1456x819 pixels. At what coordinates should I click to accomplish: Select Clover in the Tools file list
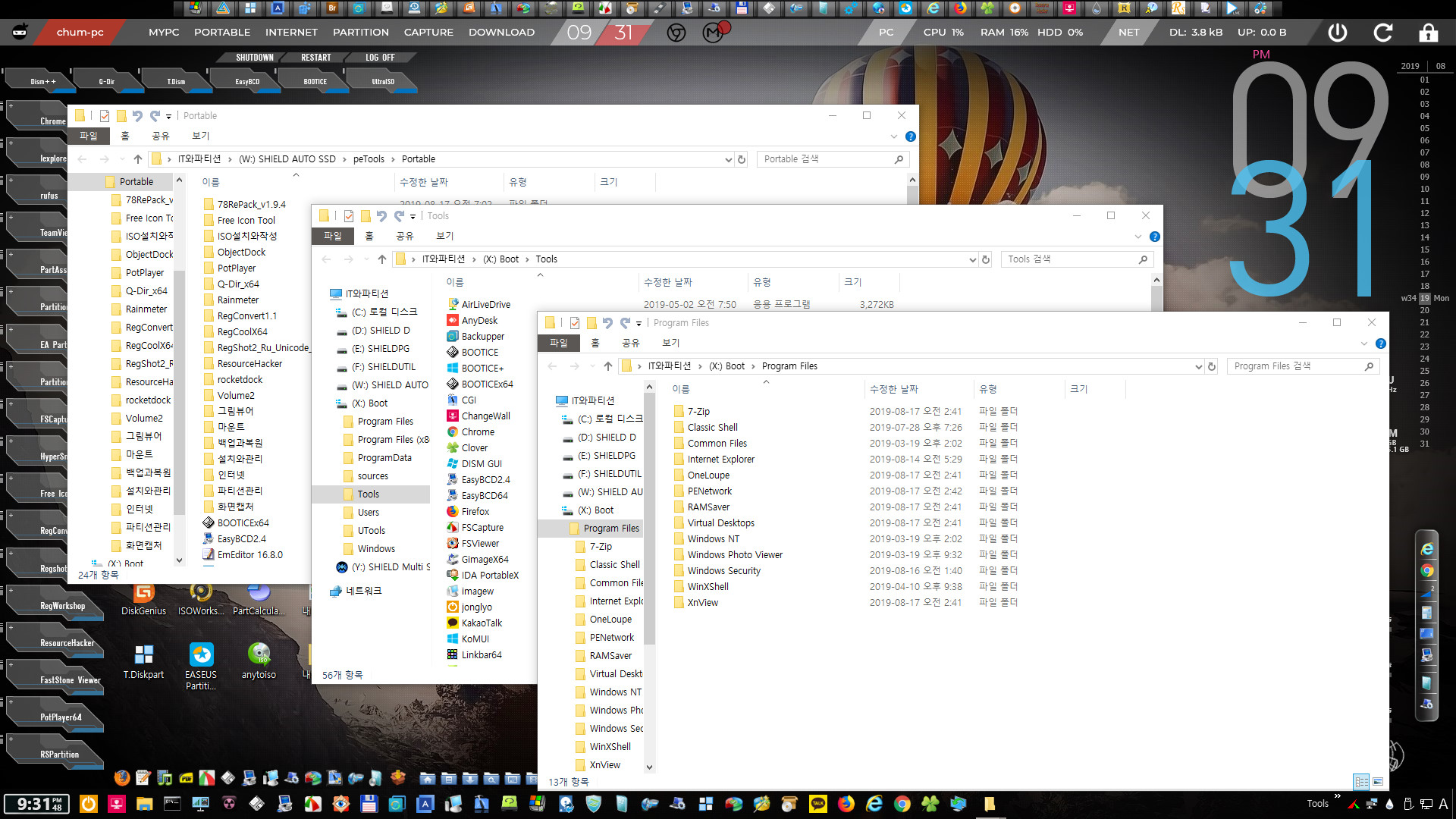point(467,447)
